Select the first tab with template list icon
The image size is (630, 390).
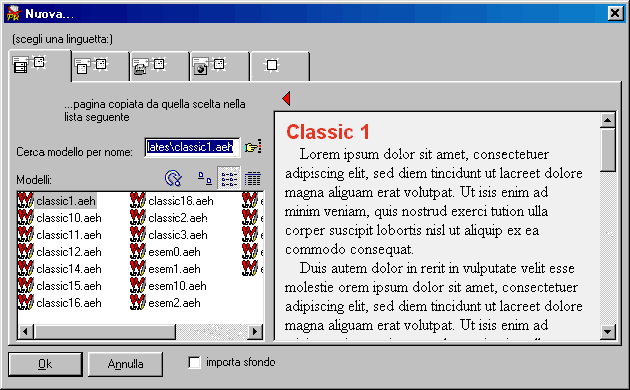click(x=40, y=65)
